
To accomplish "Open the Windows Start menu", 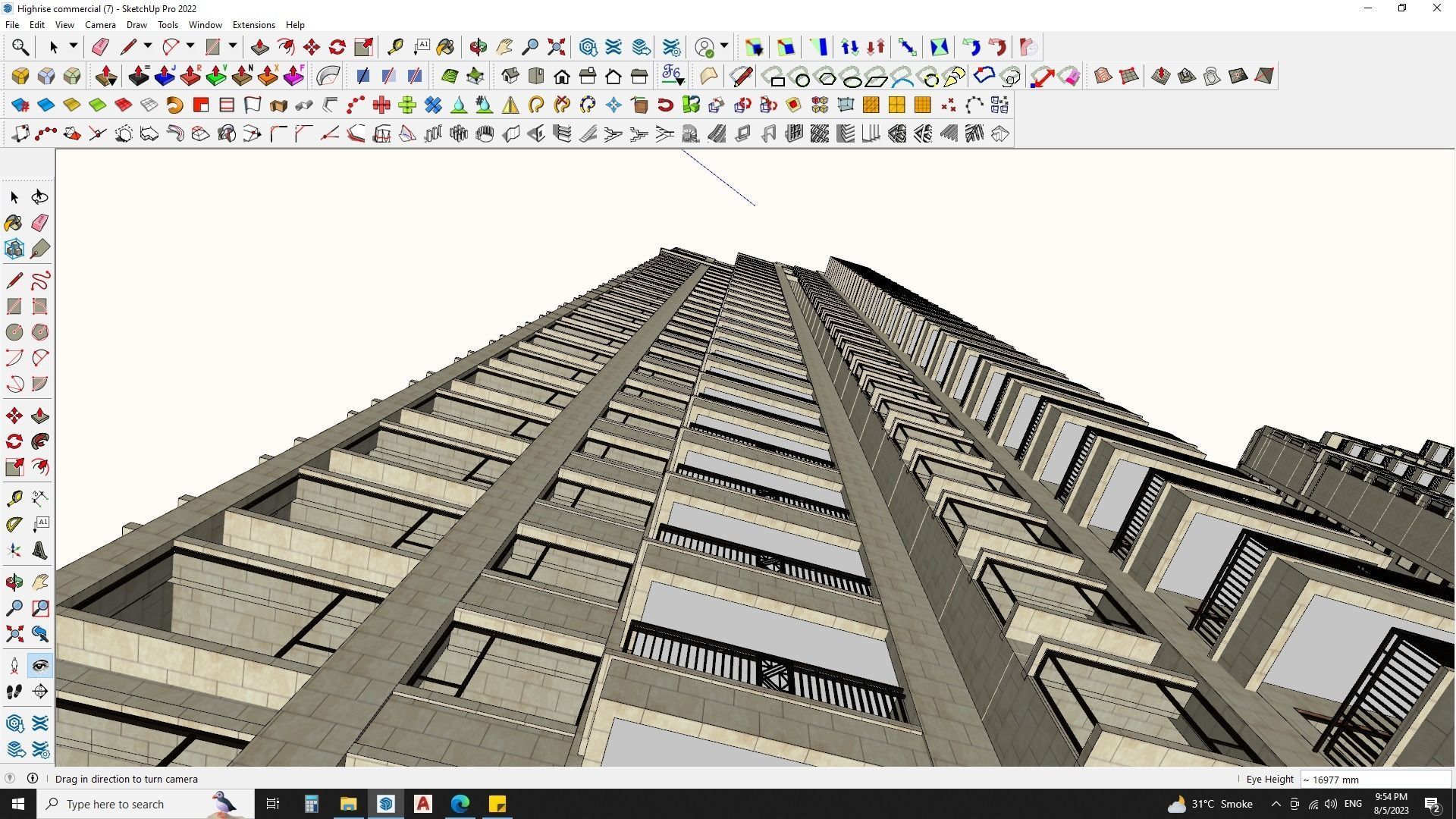I will (18, 804).
